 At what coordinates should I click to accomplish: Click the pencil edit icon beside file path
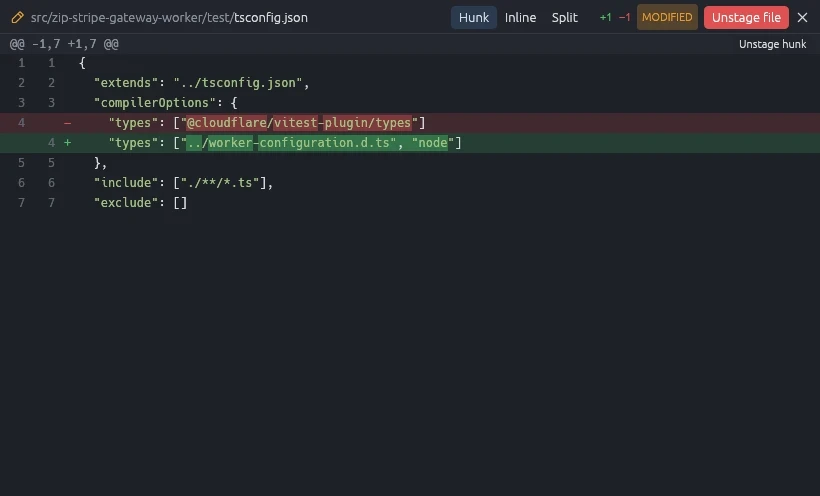click(x=17, y=17)
